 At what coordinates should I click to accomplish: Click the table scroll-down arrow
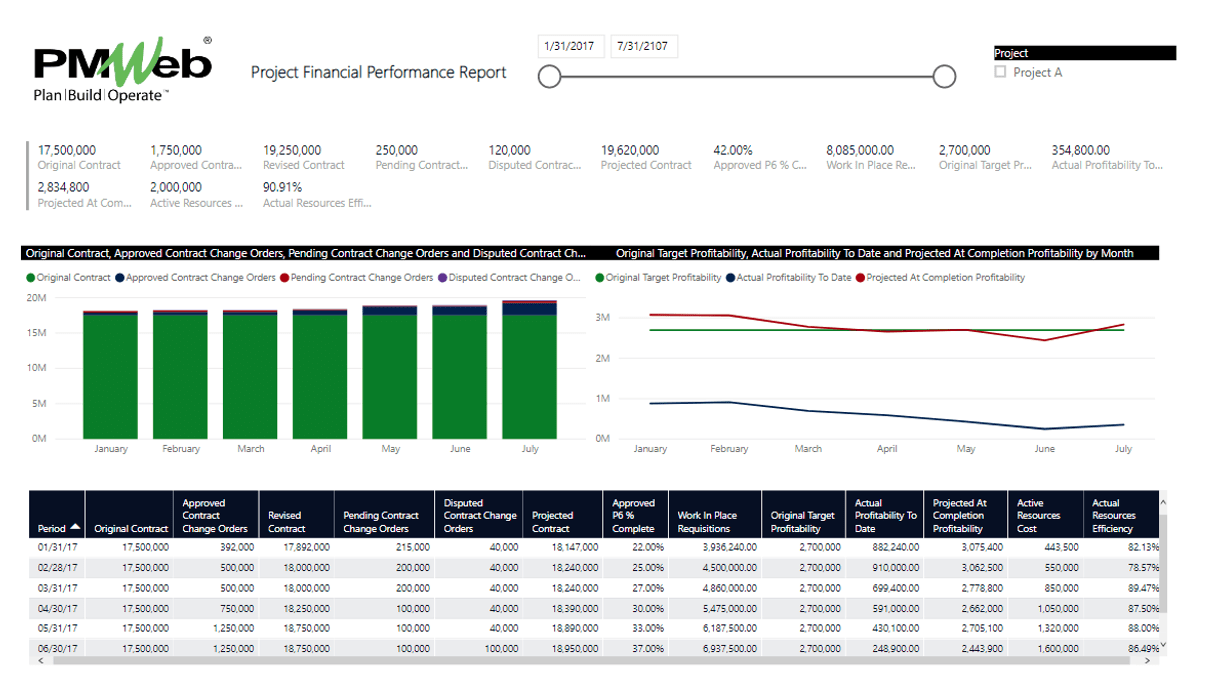click(x=1163, y=646)
